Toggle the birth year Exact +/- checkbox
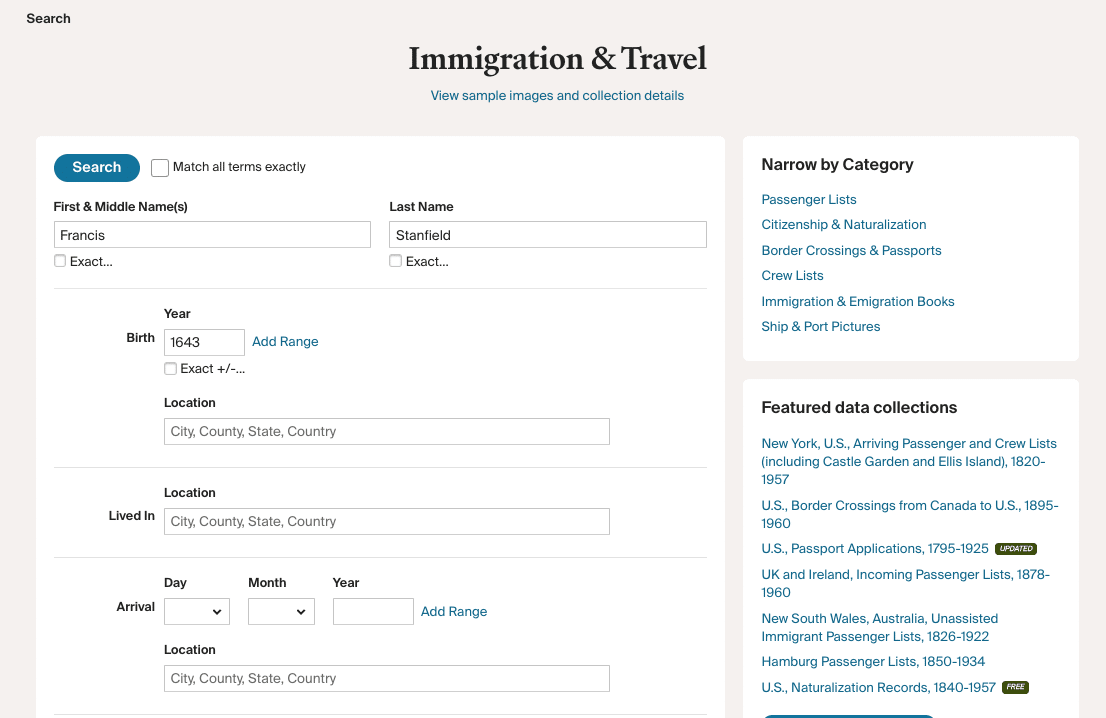The height and width of the screenshot is (718, 1106). pyautogui.click(x=170, y=368)
